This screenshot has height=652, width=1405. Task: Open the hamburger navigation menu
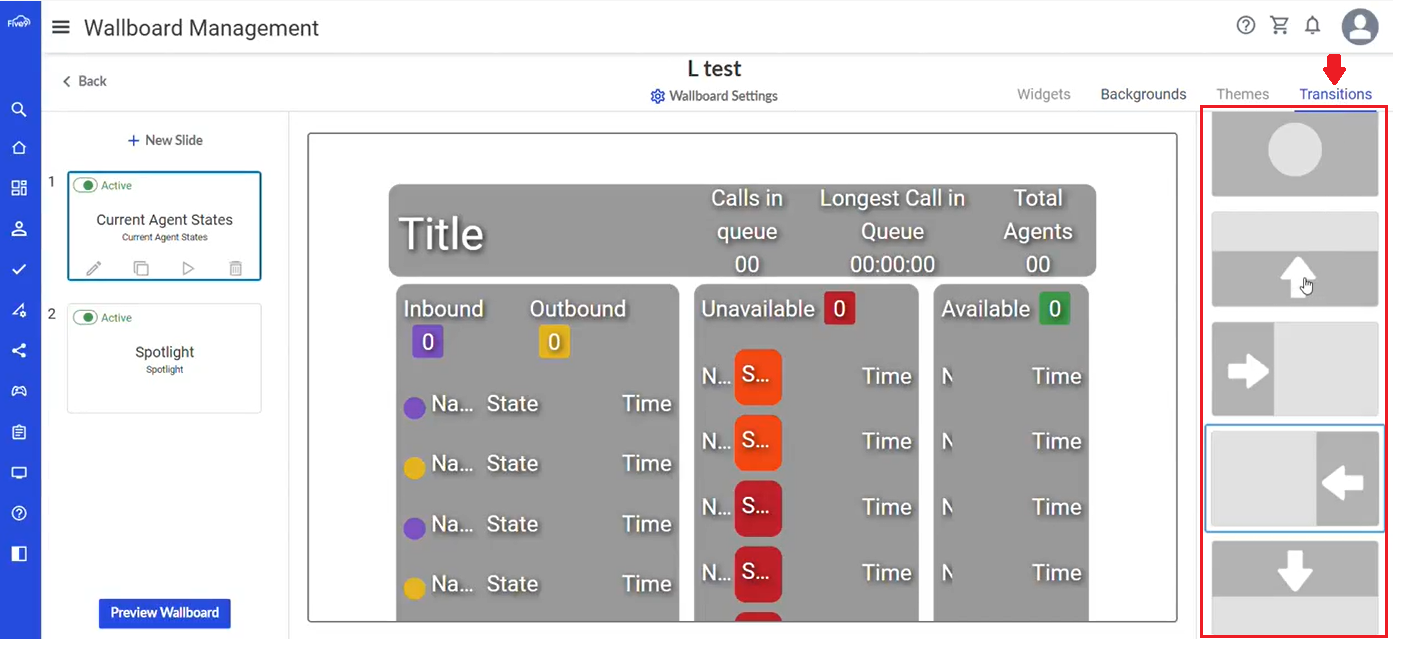click(x=61, y=27)
